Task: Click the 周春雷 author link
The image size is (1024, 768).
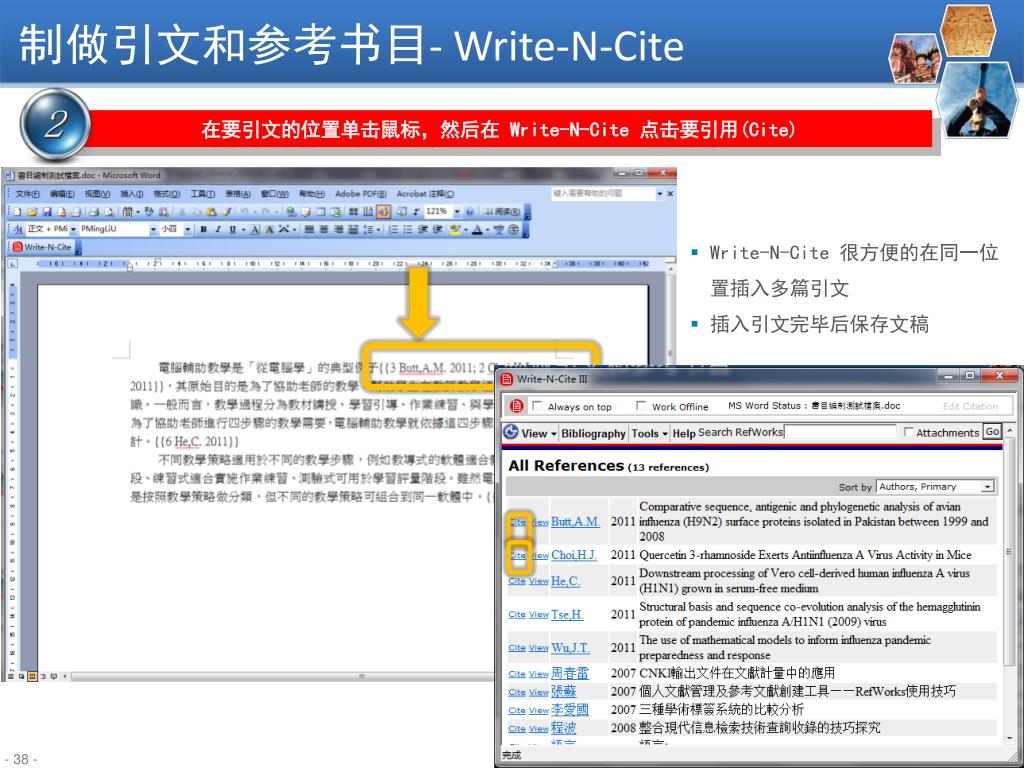Action: [x=570, y=673]
